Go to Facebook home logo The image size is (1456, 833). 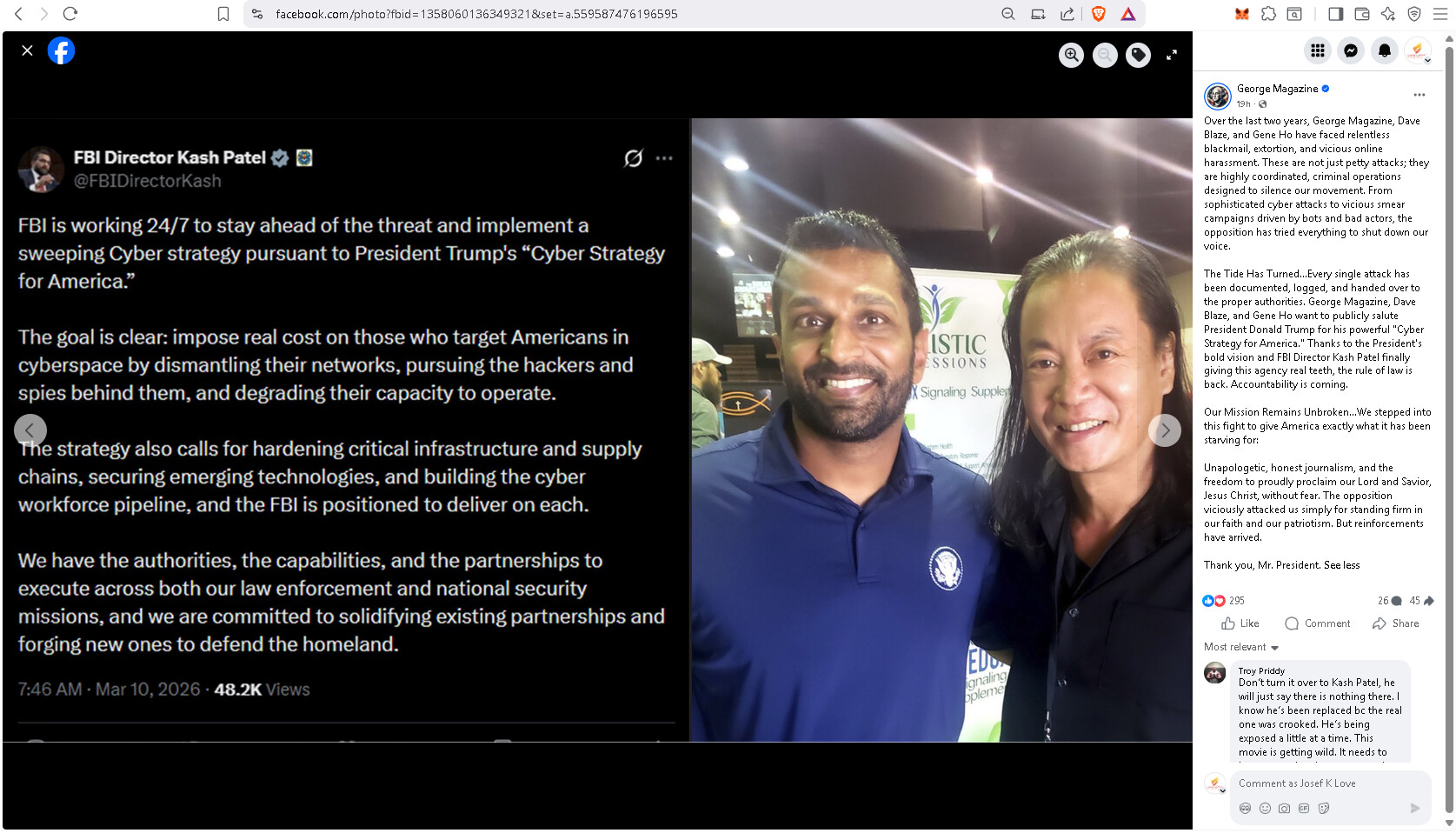[61, 50]
